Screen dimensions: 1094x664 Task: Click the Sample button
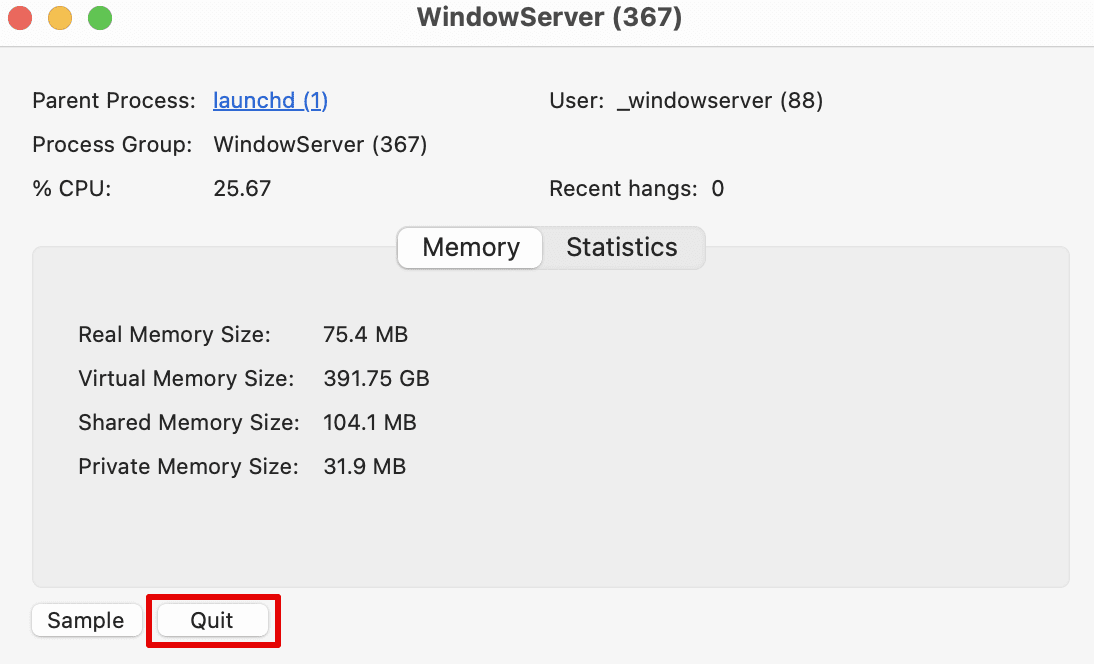tap(87, 620)
